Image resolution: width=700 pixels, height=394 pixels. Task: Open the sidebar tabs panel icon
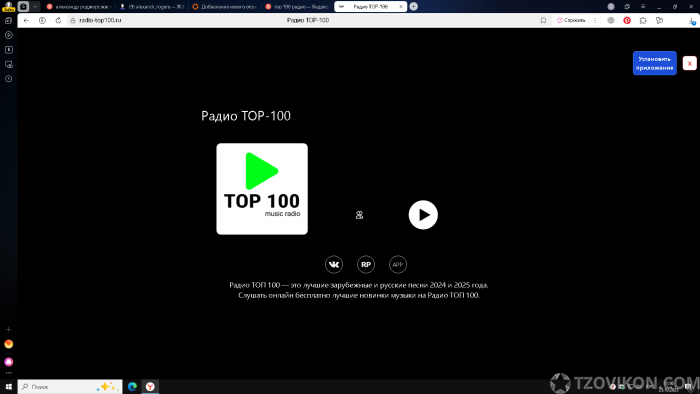8,21
